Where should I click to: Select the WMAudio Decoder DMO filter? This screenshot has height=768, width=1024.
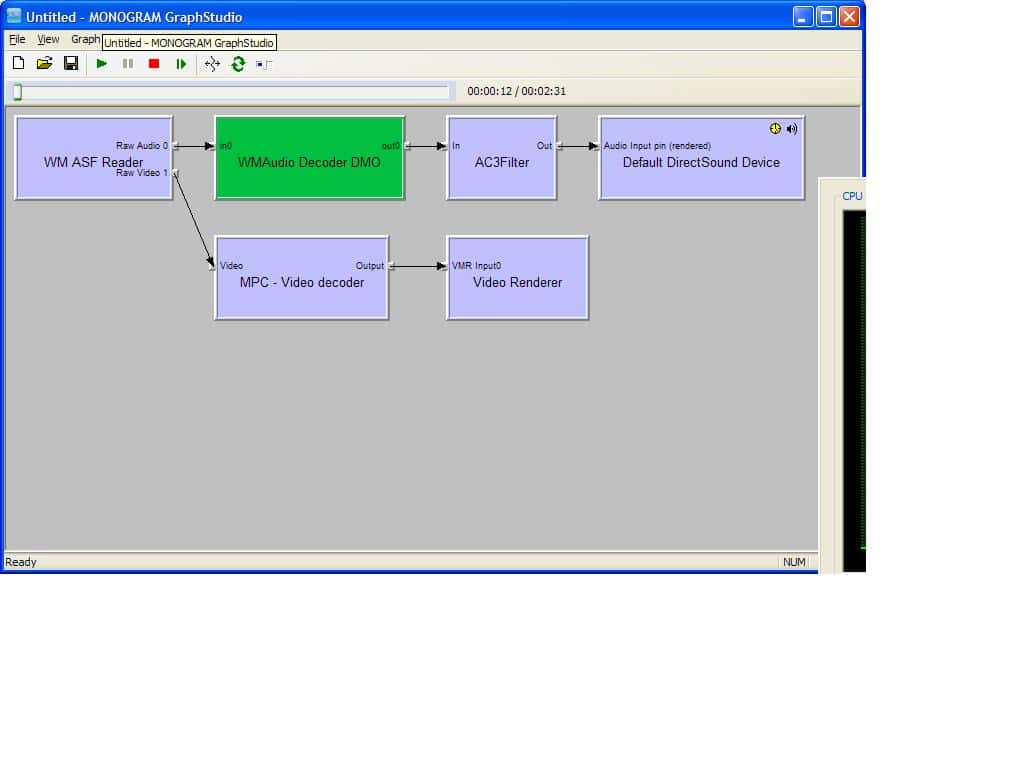click(x=310, y=158)
